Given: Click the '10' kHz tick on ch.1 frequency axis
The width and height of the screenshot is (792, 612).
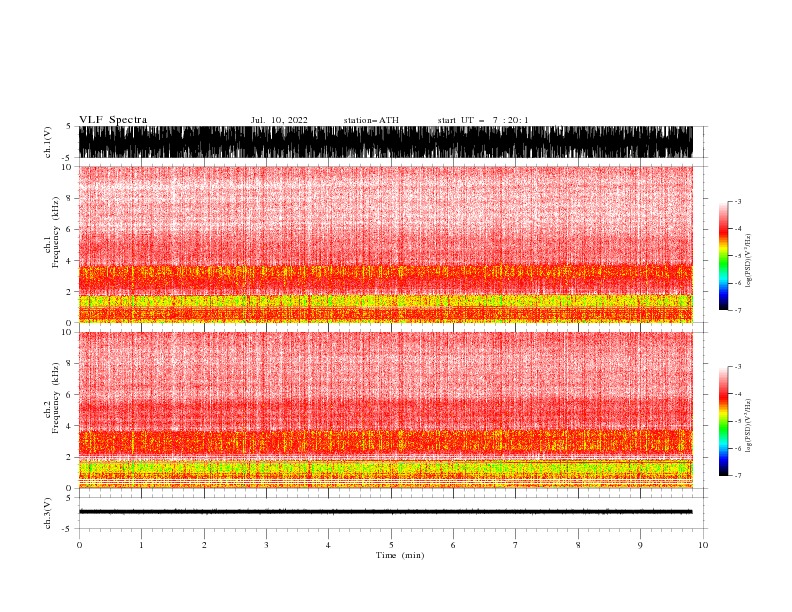Looking at the screenshot, I should [x=67, y=167].
